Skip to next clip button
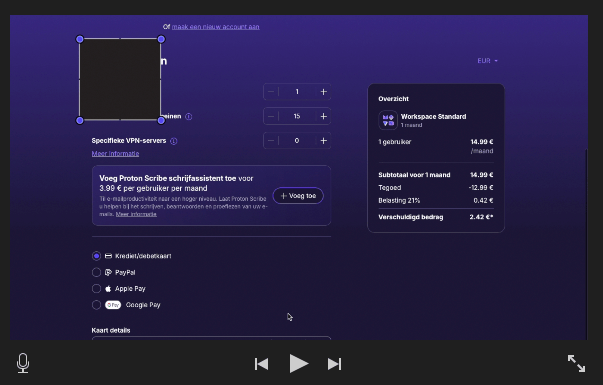Viewport: 603px width, 385px height. (334, 364)
